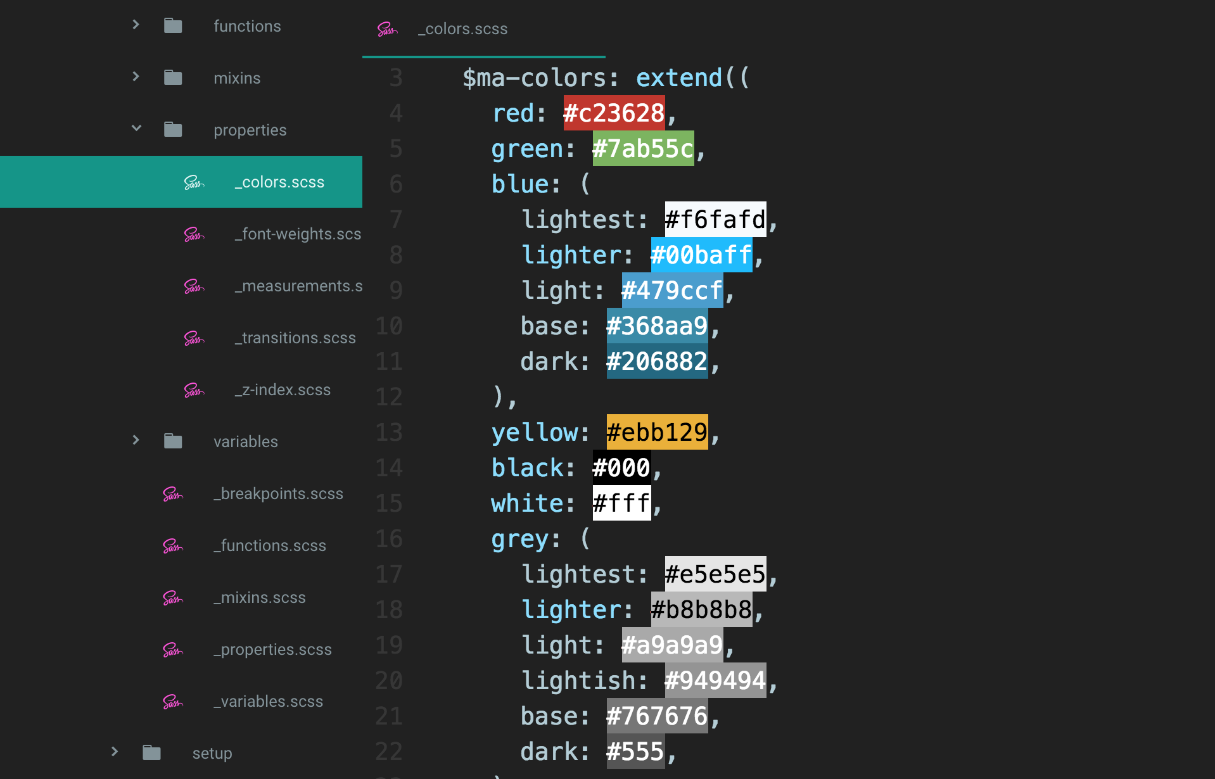Expand the functions folder
This screenshot has height=779, width=1215.
[x=136, y=25]
